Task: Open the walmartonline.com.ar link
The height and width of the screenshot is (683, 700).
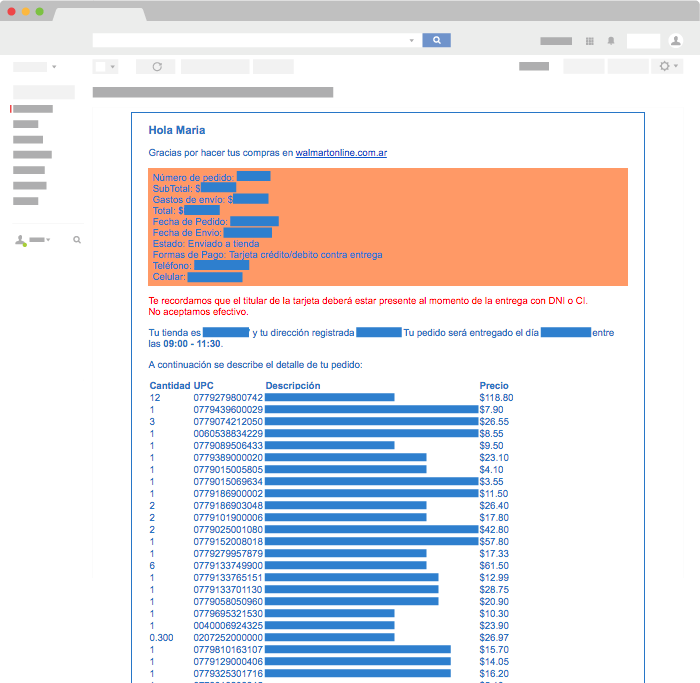Action: 341,153
